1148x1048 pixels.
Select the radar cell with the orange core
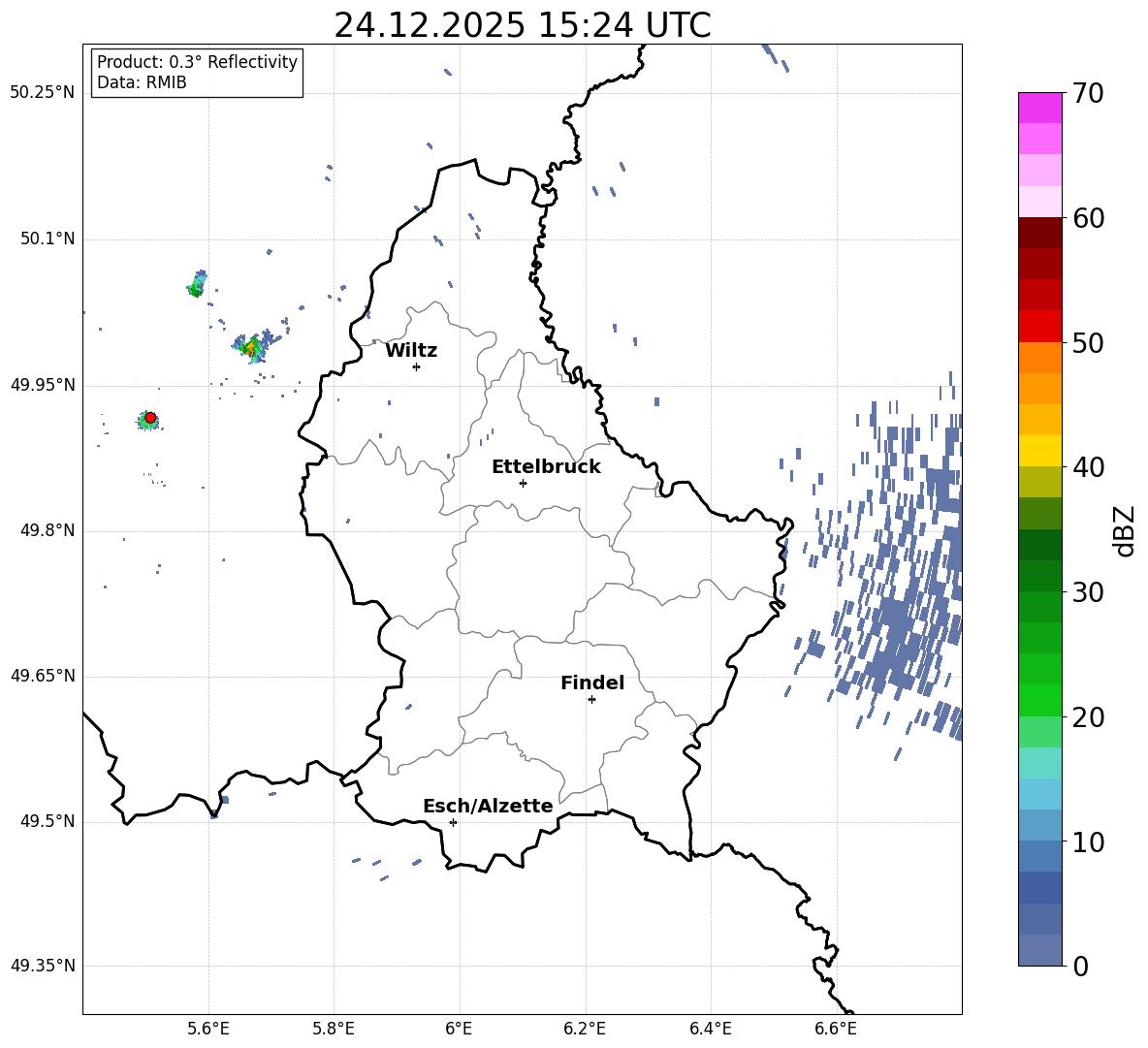tap(252, 346)
